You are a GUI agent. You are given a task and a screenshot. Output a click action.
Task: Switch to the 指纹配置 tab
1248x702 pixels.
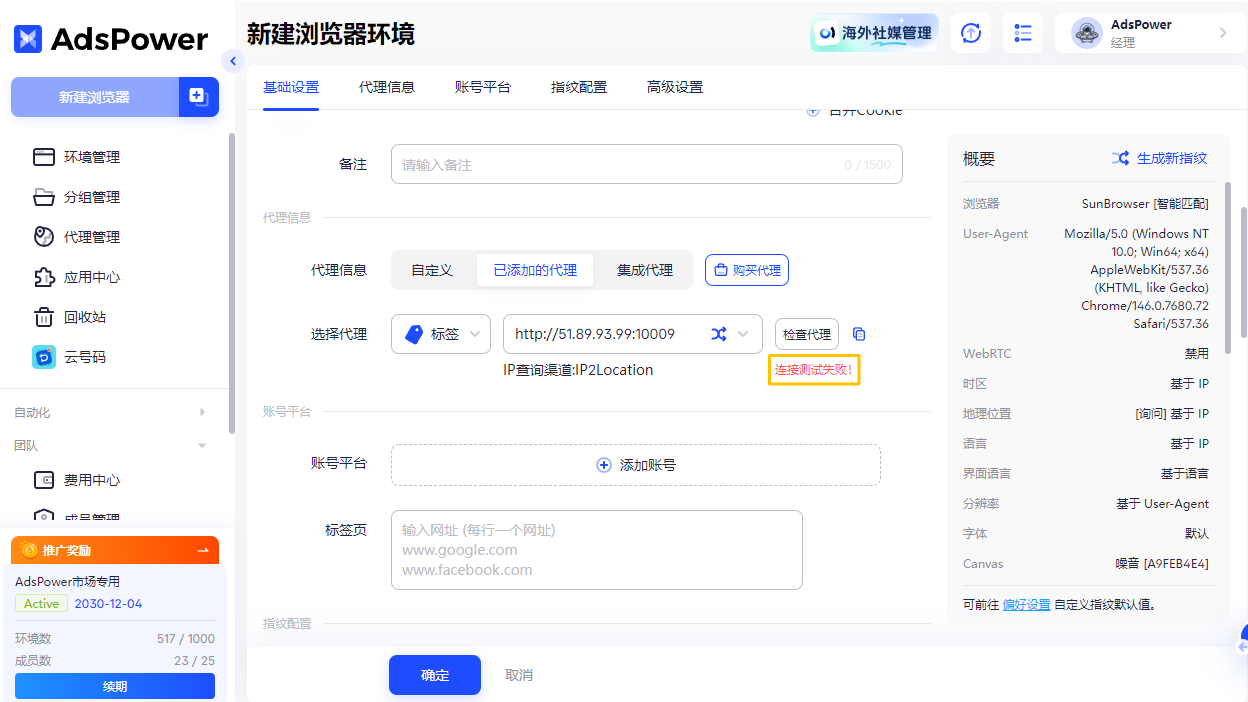click(579, 87)
